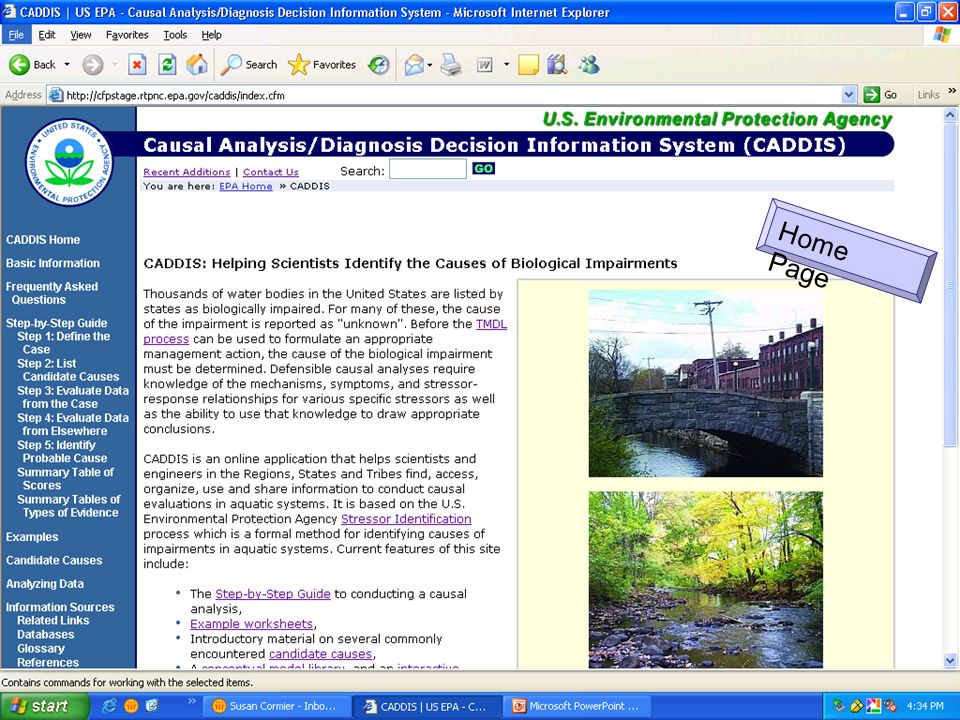The height and width of the screenshot is (720, 960).
Task: Open the Edit menu
Action: (x=47, y=35)
